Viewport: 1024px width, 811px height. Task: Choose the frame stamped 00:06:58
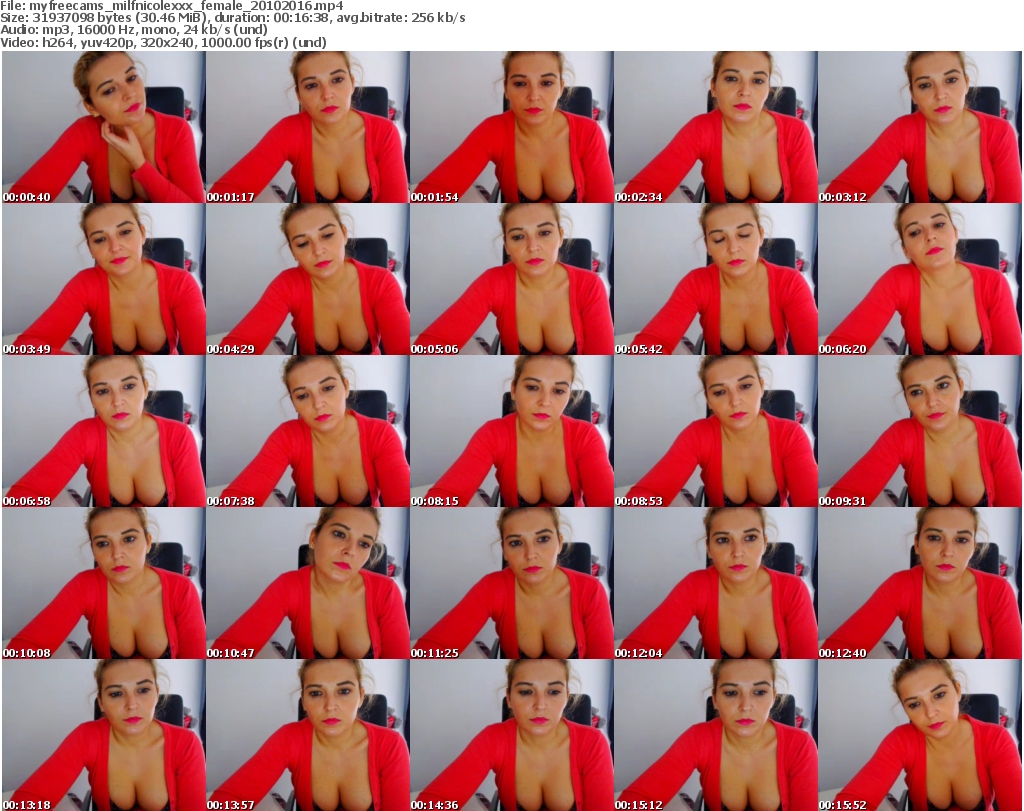coord(103,431)
